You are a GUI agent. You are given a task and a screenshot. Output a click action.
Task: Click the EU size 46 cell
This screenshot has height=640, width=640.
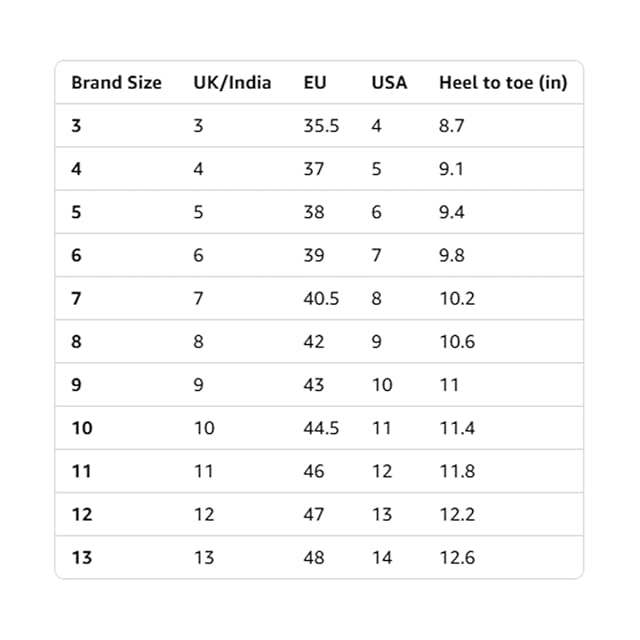(314, 471)
